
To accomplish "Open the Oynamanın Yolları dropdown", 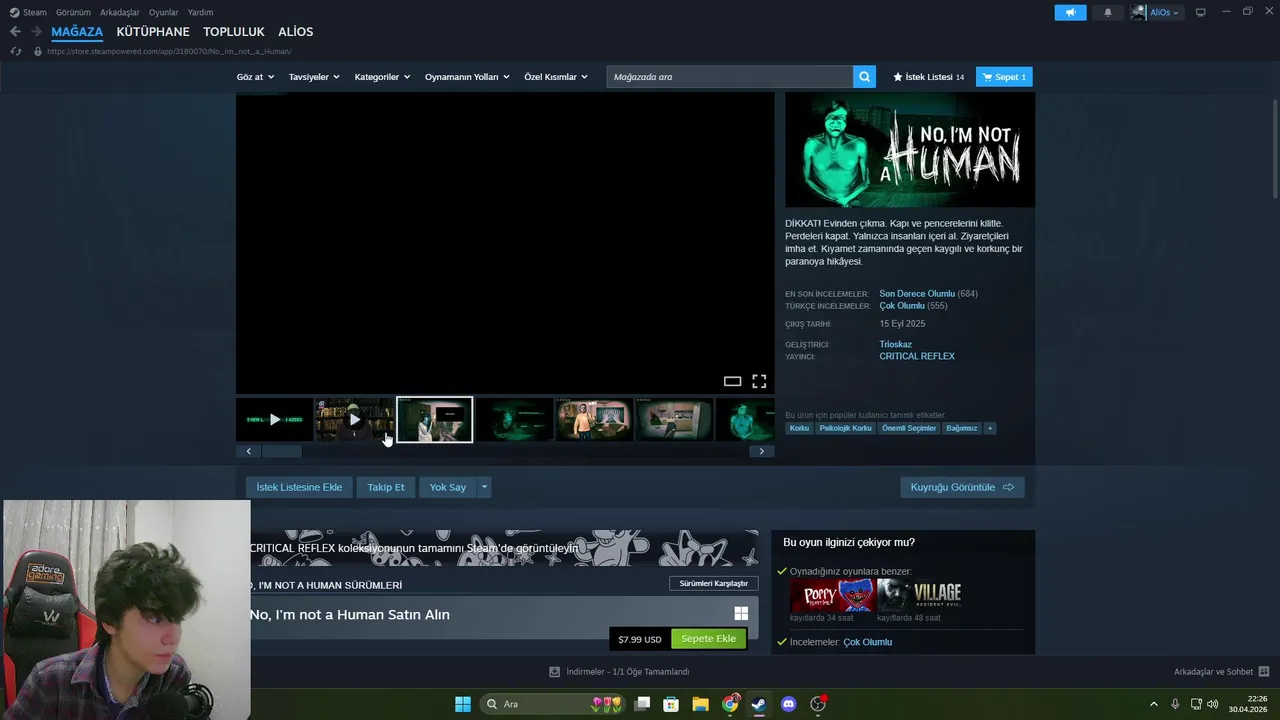I will [x=467, y=77].
